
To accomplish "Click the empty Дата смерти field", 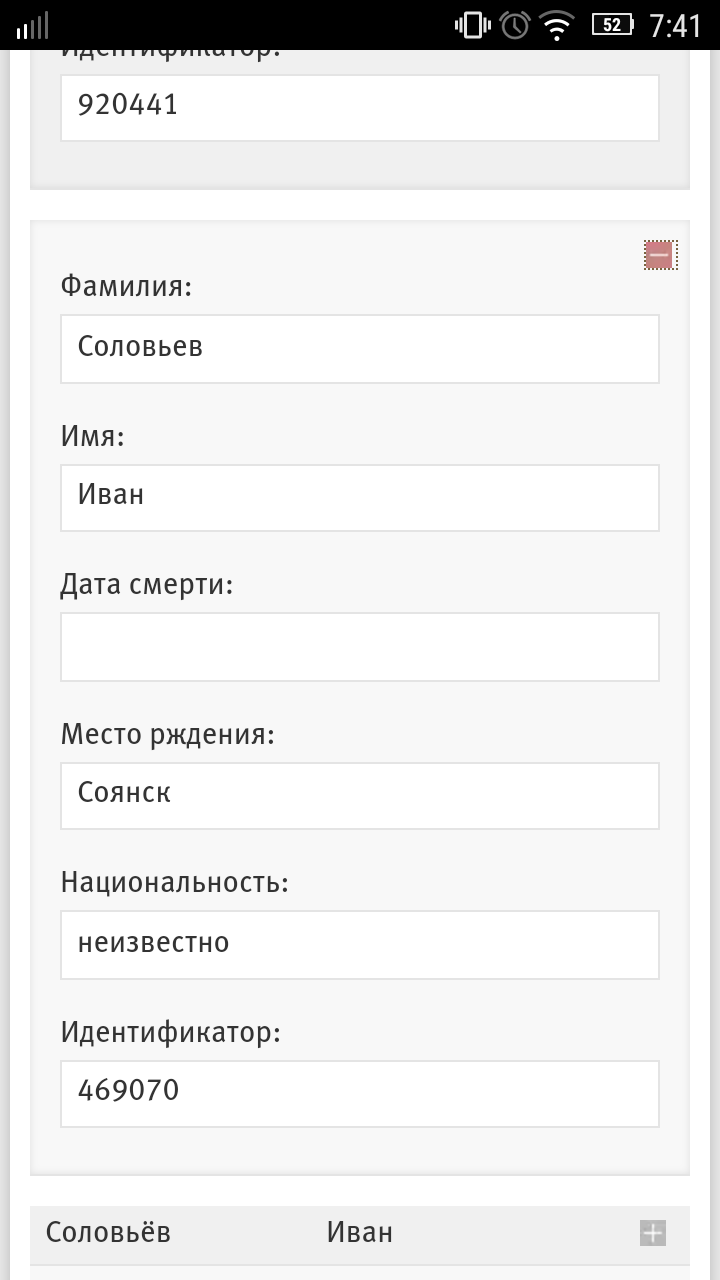I will click(360, 646).
